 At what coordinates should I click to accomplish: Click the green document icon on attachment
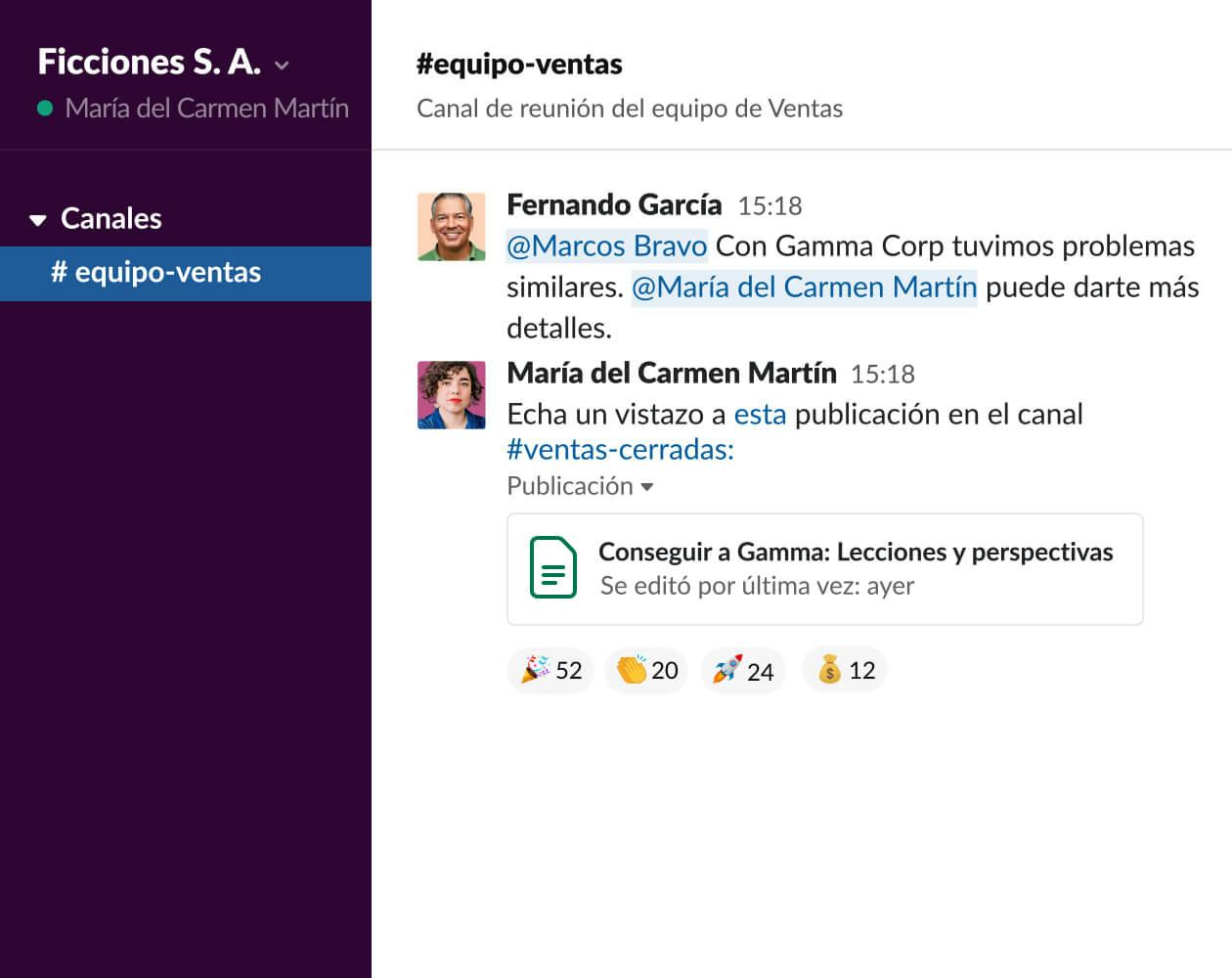tap(552, 567)
